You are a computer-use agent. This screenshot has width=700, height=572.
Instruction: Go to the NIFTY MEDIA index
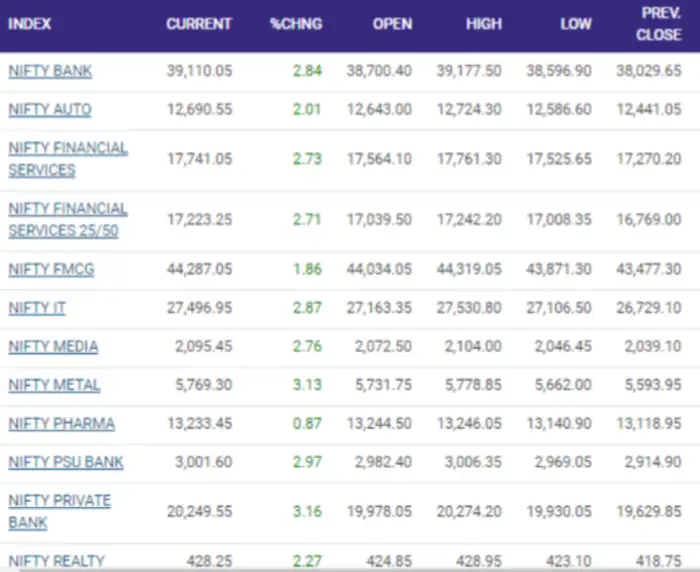click(x=53, y=347)
